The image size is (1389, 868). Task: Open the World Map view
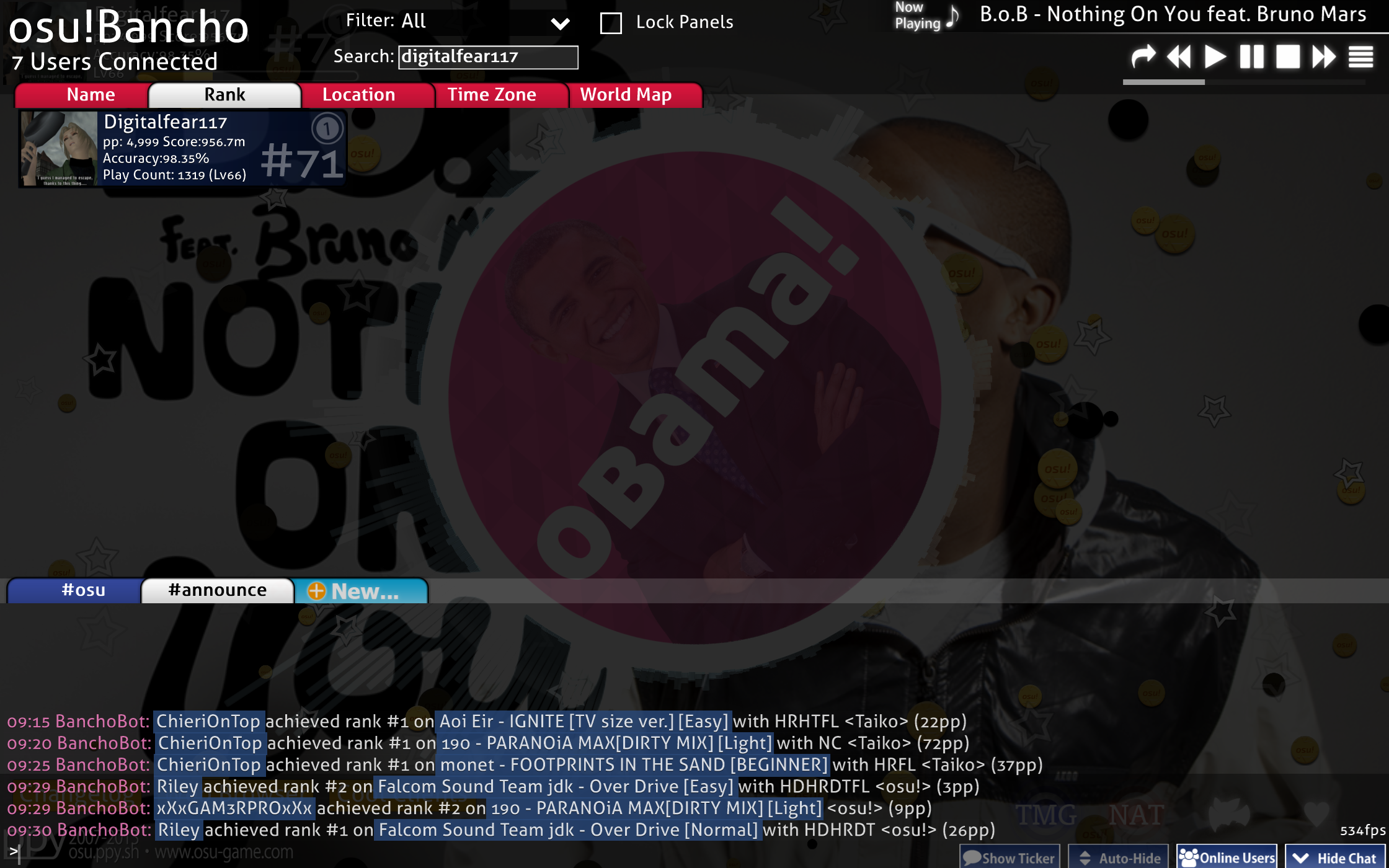point(626,95)
